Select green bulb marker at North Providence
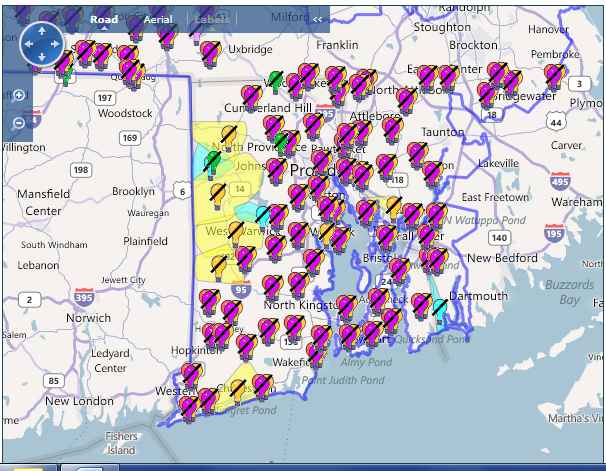This screenshot has height=471, width=606. click(x=282, y=142)
